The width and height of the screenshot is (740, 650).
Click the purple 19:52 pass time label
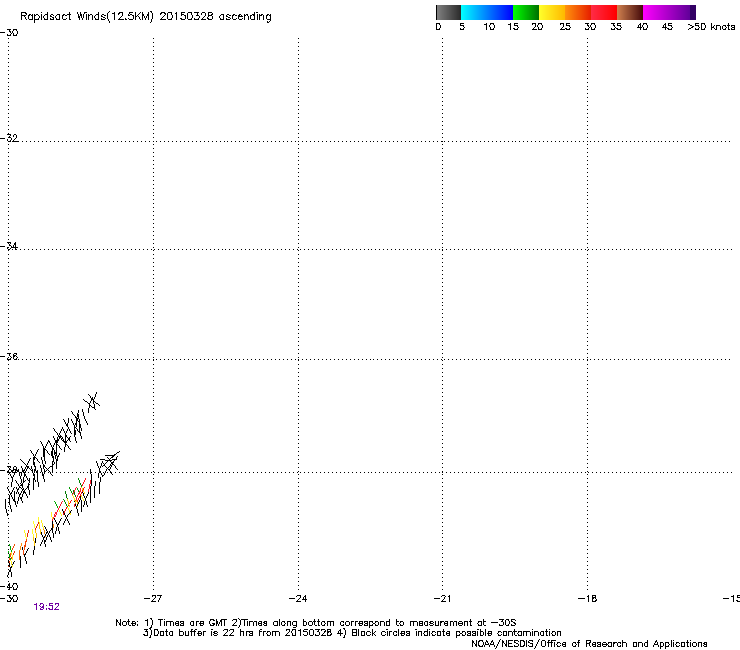coord(46,607)
